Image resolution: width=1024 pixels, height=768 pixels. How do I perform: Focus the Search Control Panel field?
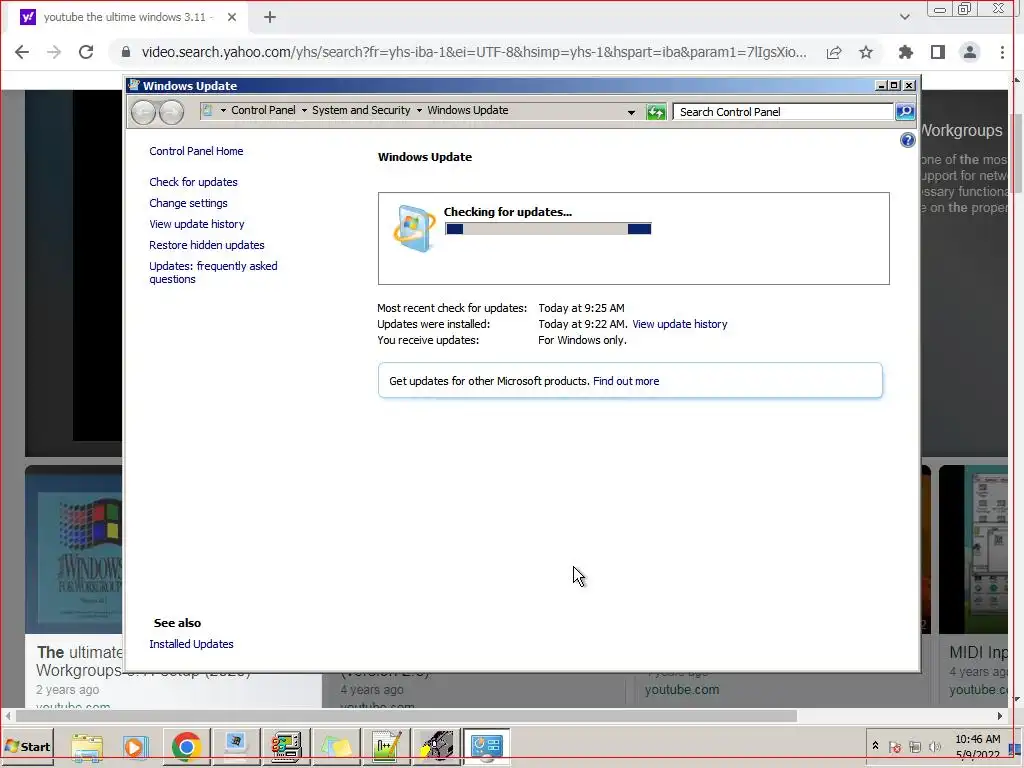[x=783, y=112]
